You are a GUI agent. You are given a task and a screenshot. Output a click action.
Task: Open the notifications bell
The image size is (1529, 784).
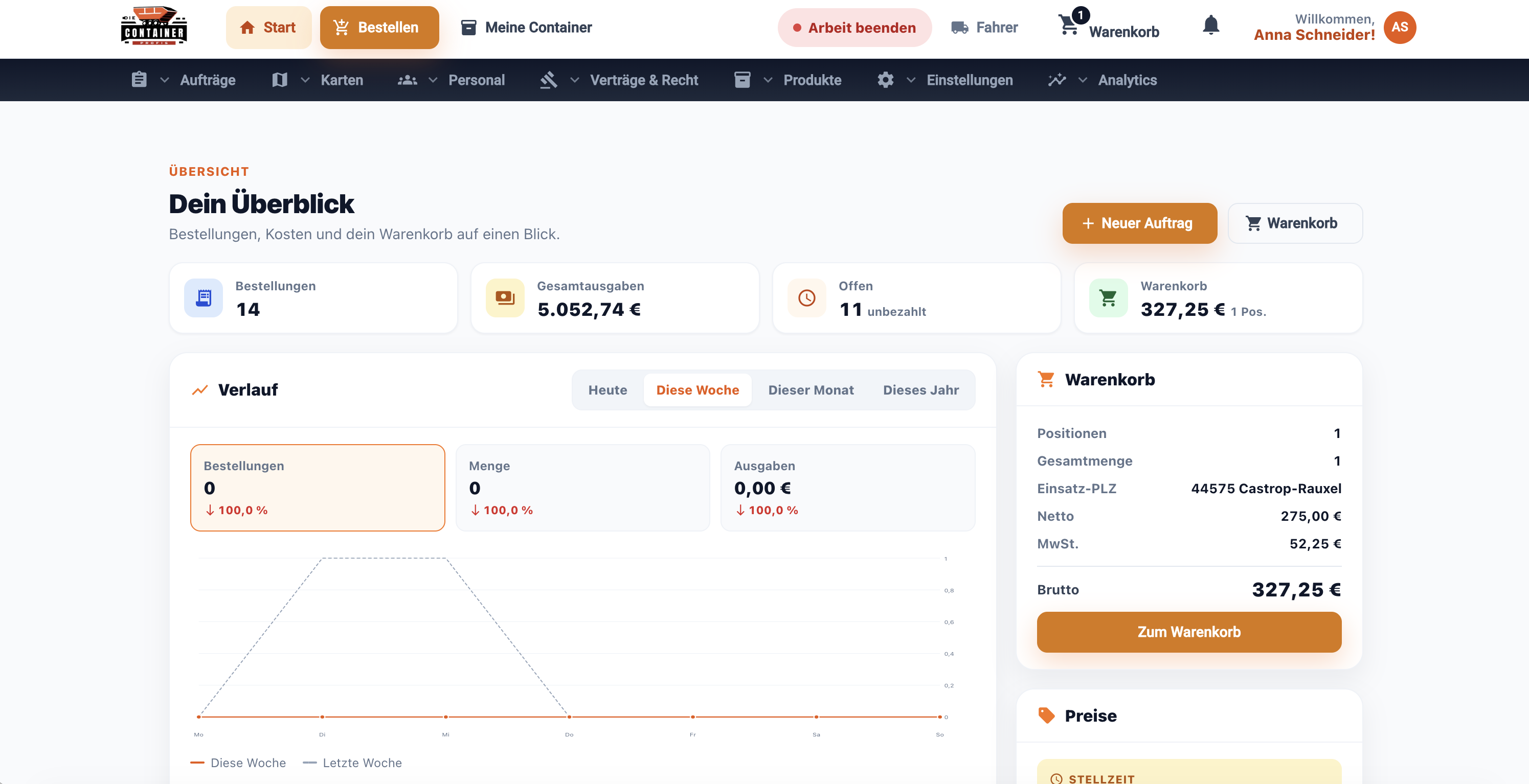pyautogui.click(x=1211, y=26)
